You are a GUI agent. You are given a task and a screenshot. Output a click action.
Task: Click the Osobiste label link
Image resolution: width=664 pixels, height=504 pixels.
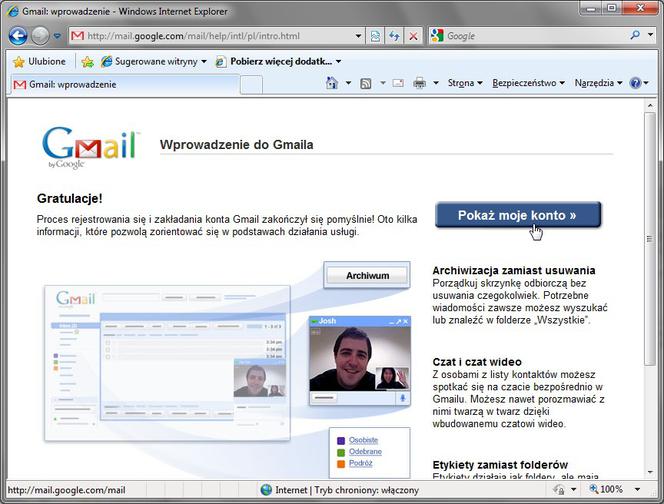click(x=363, y=440)
